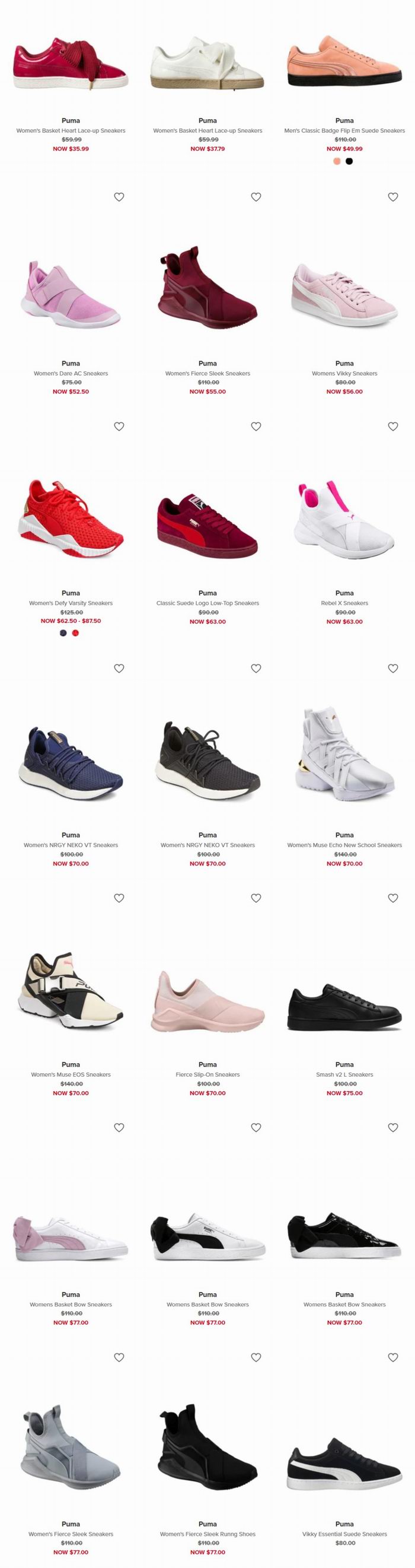Favorite the Women's Muse Echo New School Sneakers
Screen dimensions: 415x1568
pos(393,669)
